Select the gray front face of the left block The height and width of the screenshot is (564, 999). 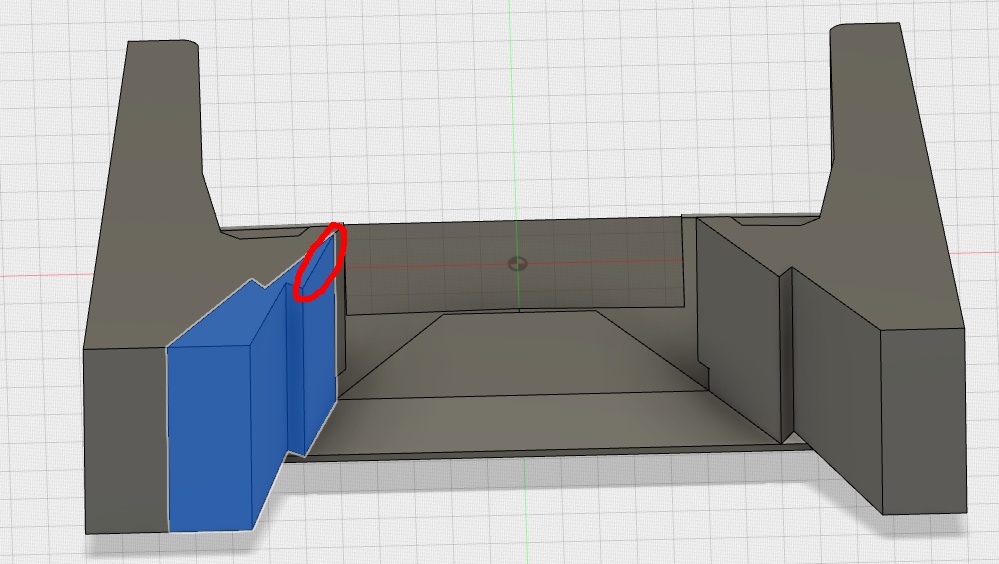click(x=126, y=440)
